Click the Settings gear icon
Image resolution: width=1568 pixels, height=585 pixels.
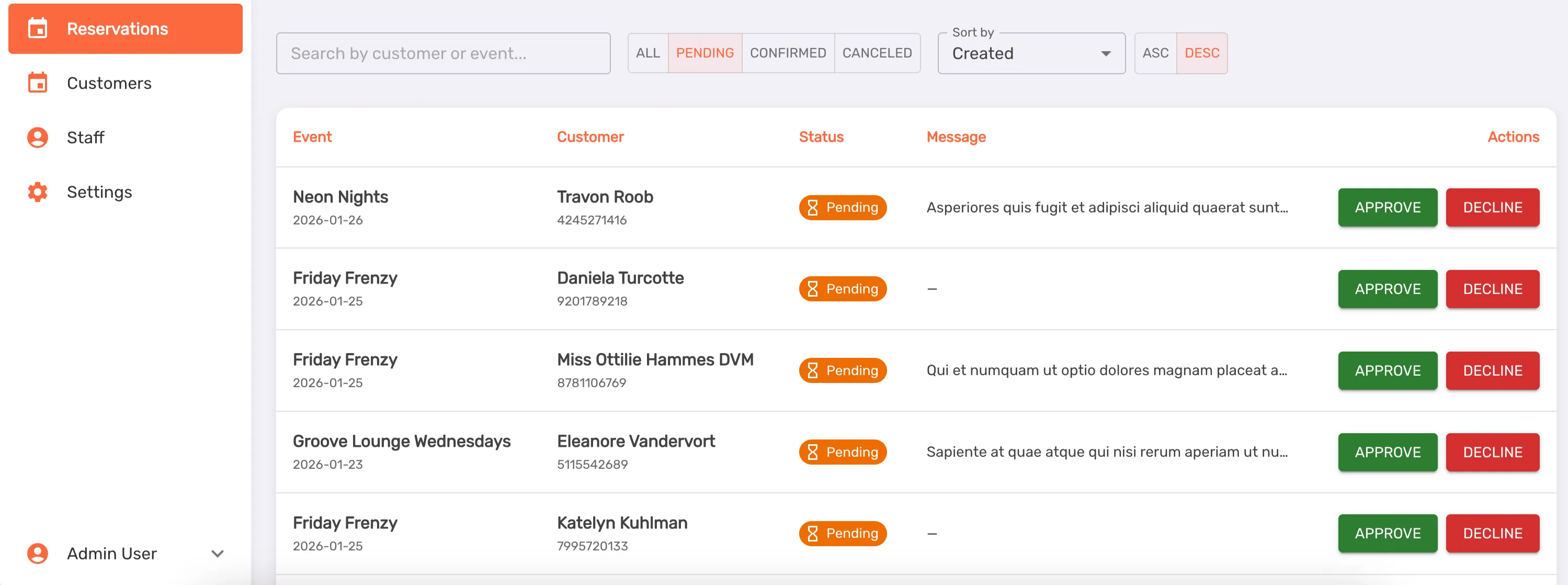(x=38, y=192)
